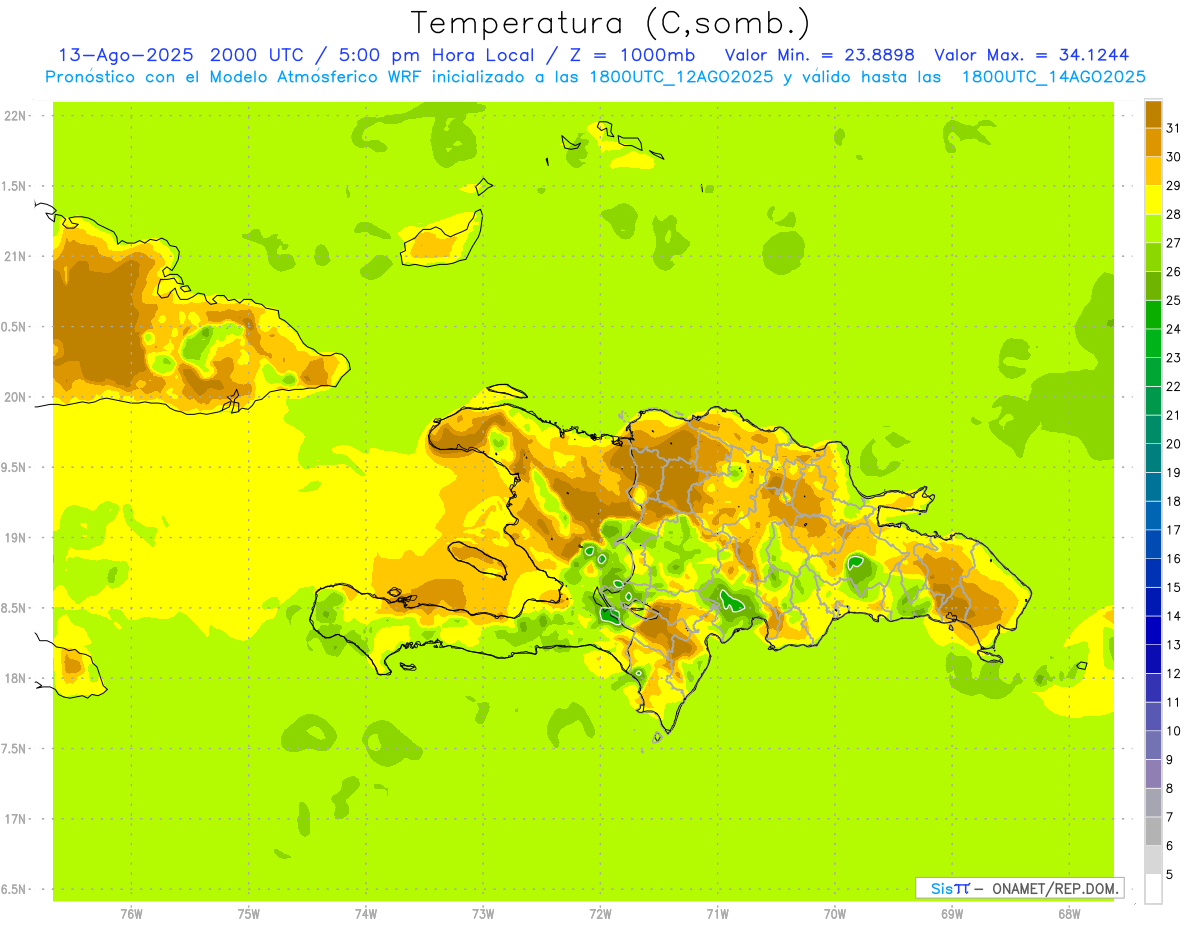Click the latitude axis label "1.5N"
1200x927 pixels.
(x=14, y=186)
